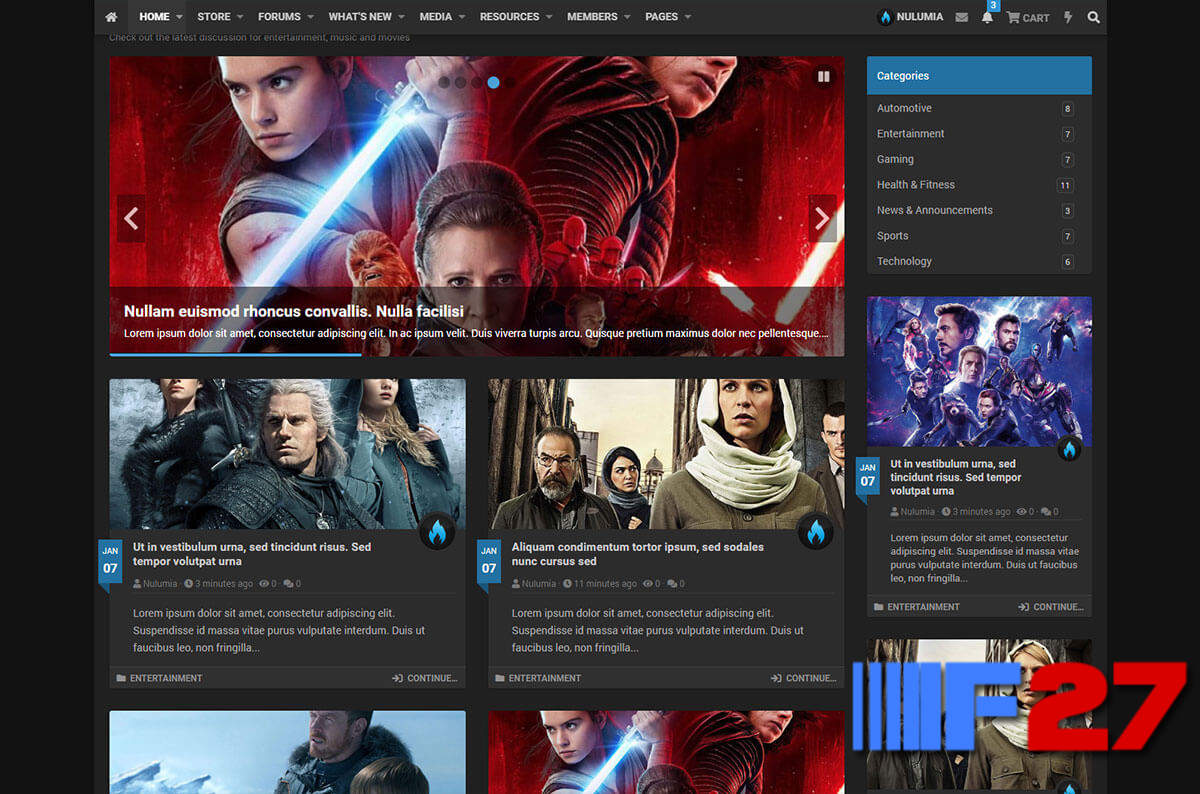Open the Avengers article thumbnail
Screen dimensions: 1200x794
(979, 371)
